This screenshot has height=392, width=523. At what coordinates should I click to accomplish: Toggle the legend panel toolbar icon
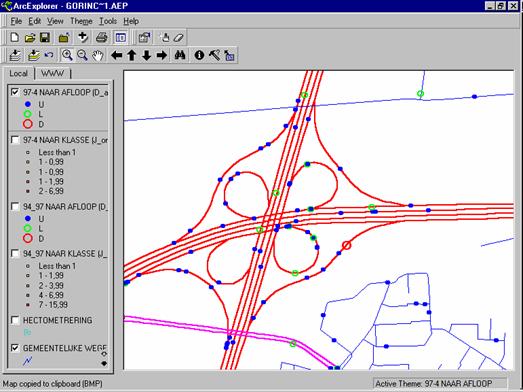click(x=120, y=37)
